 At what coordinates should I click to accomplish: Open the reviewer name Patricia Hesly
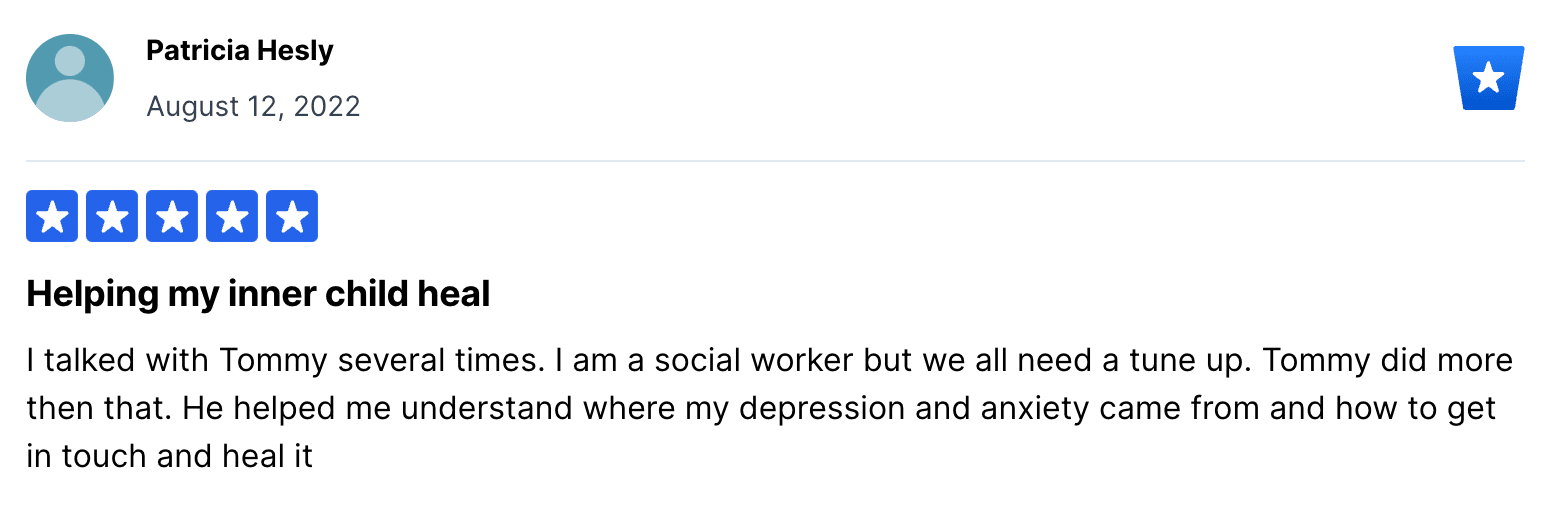pyautogui.click(x=240, y=51)
